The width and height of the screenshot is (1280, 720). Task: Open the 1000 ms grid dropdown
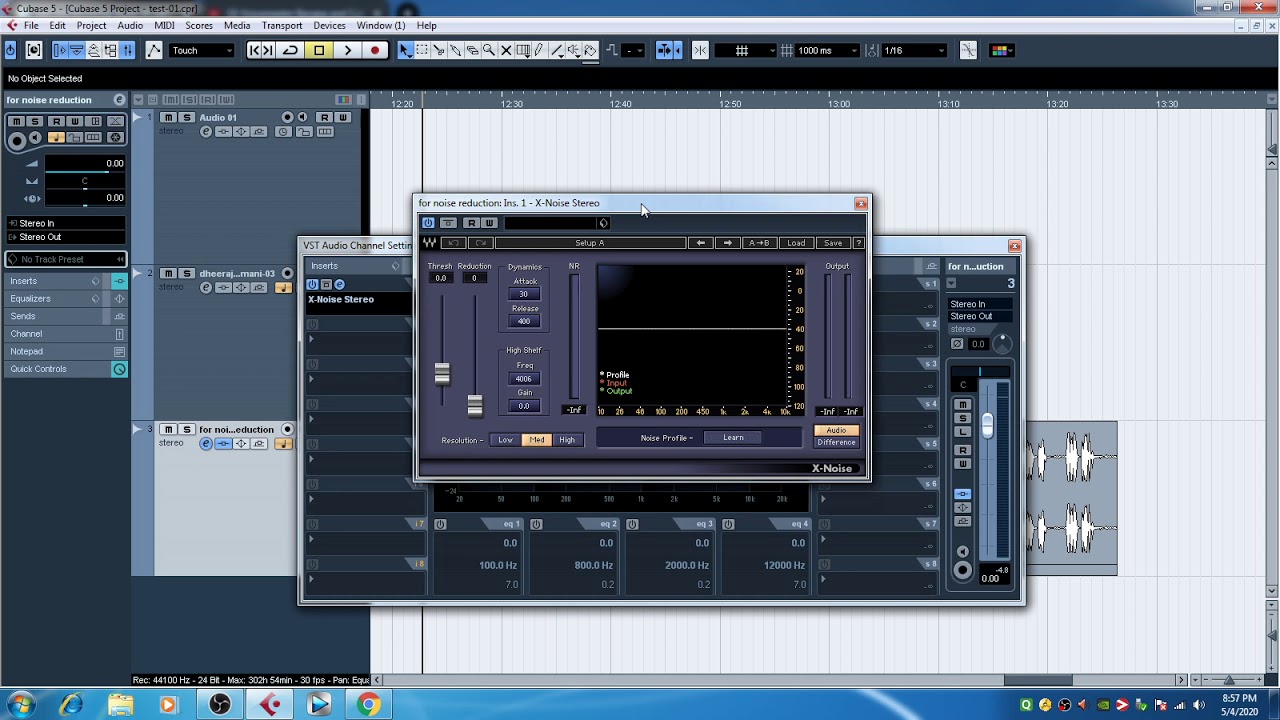[x=827, y=50]
